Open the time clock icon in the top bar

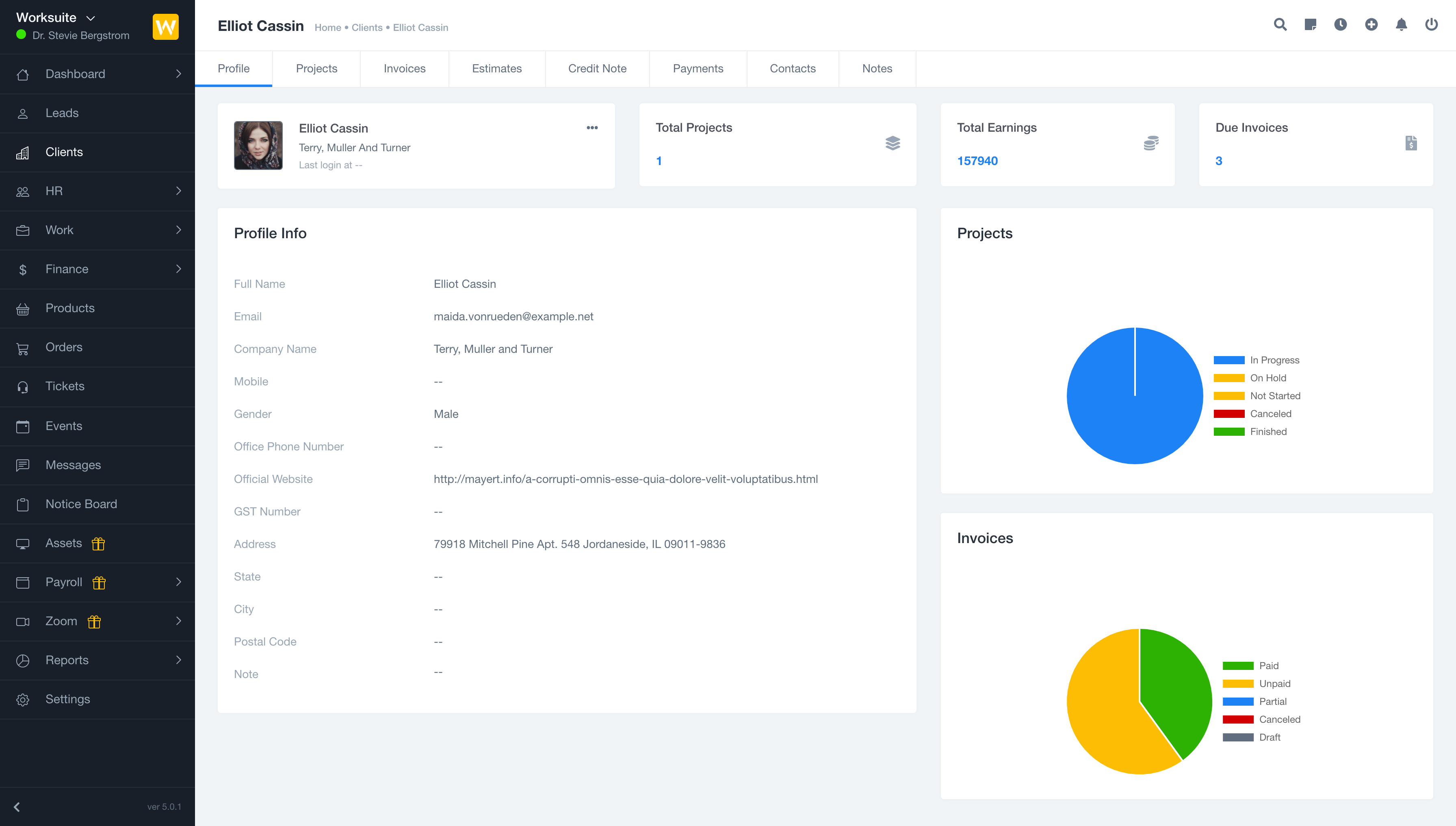[x=1340, y=25]
